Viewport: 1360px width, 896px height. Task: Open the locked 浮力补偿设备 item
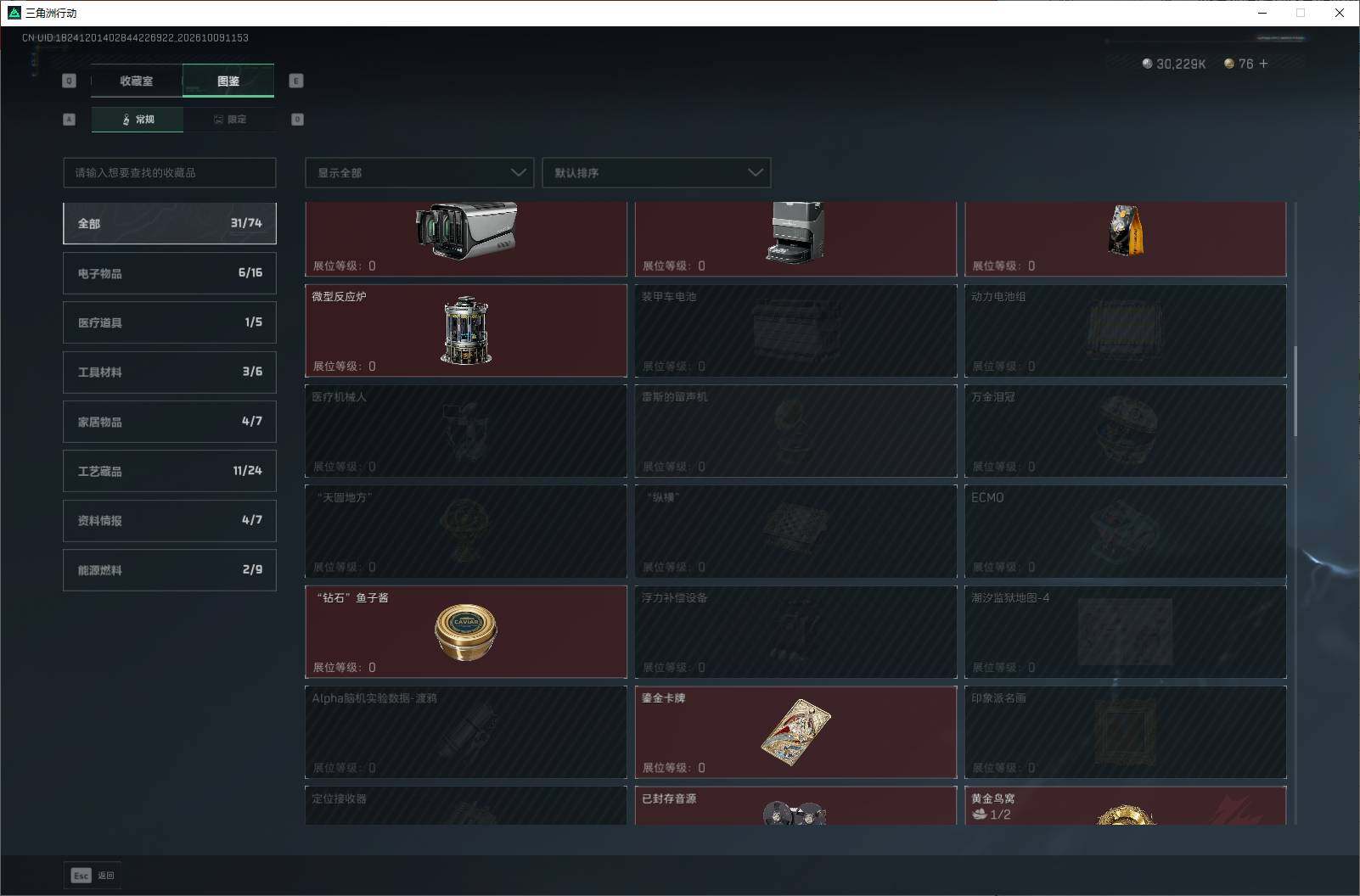point(795,632)
